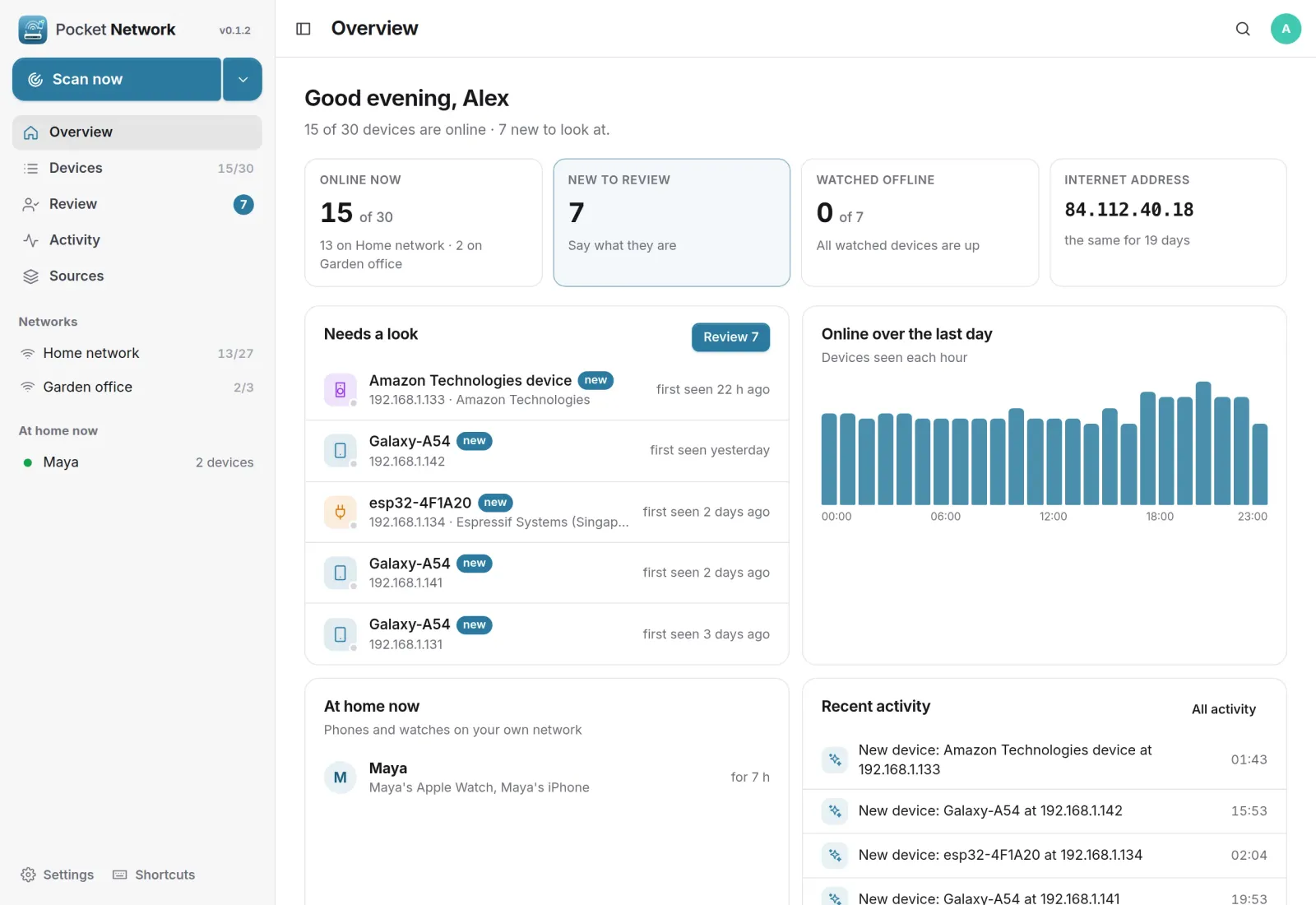Open Devices list in sidebar
Viewport: 1316px width, 905px height.
click(x=137, y=168)
